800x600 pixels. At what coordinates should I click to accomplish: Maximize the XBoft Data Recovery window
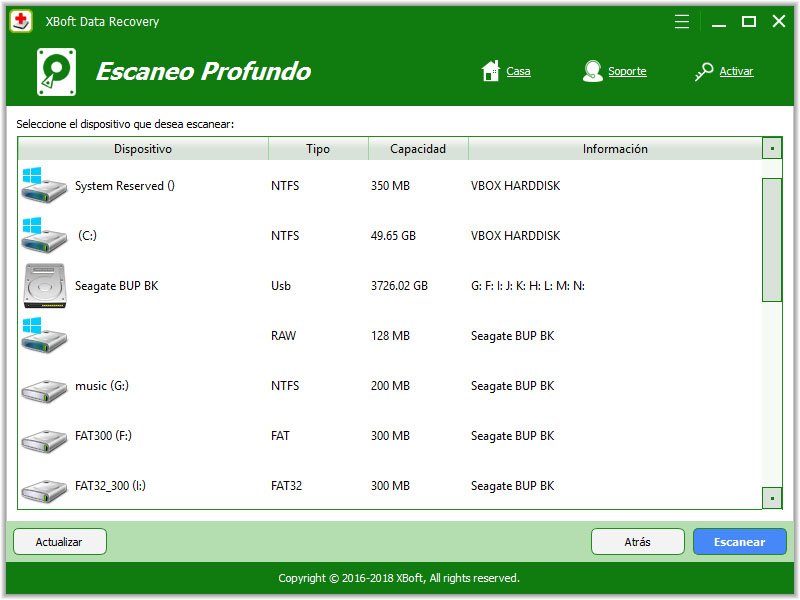click(749, 21)
